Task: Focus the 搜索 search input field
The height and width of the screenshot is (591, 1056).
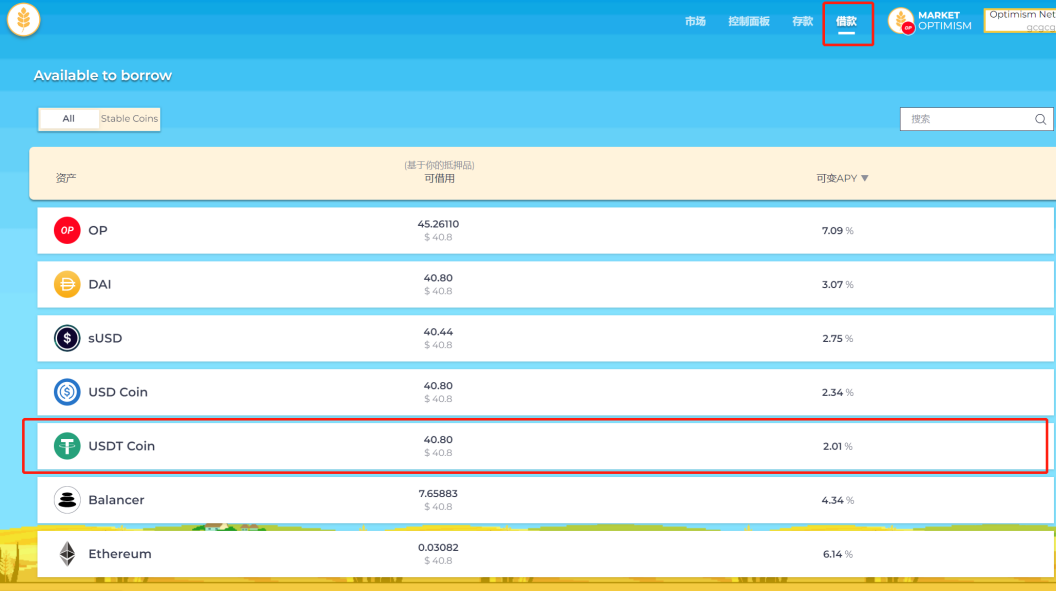Action: (965, 119)
